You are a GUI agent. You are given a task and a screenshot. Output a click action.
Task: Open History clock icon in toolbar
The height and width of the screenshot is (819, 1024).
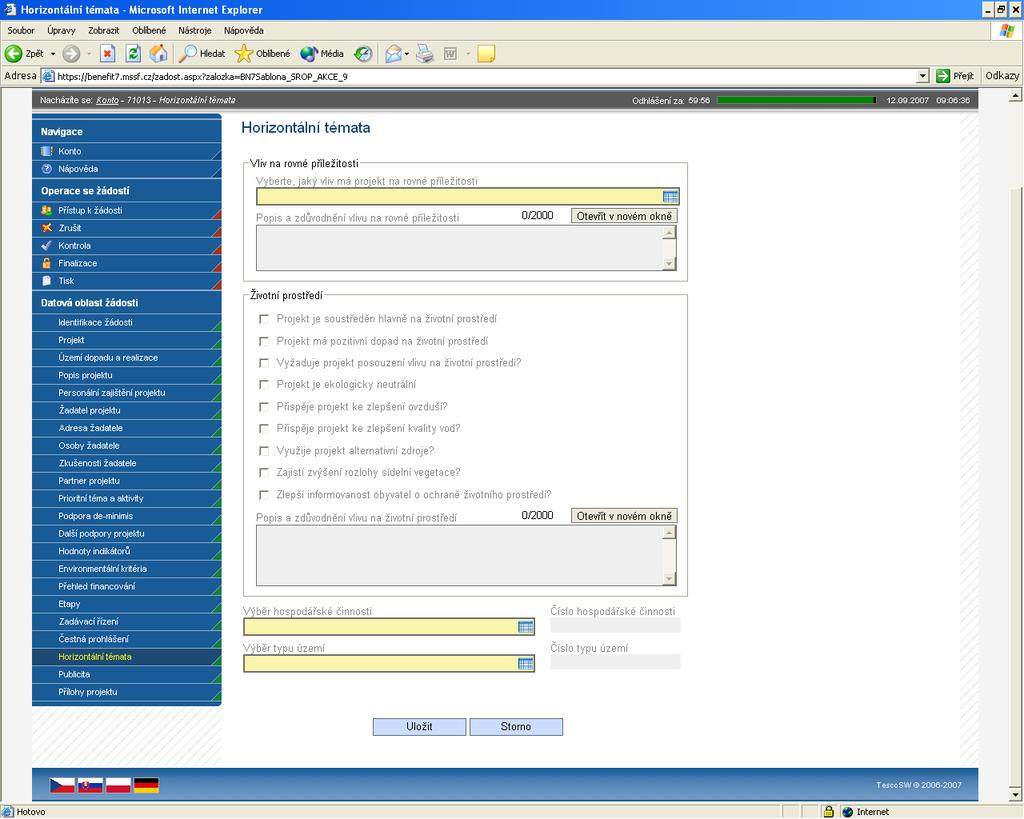tap(363, 54)
